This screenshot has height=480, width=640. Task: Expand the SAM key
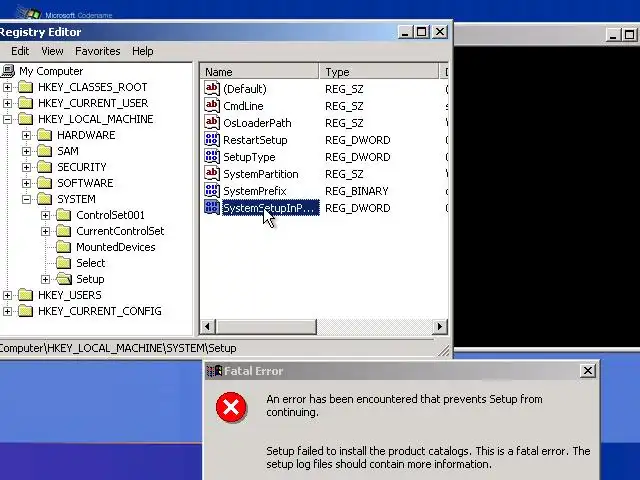(27, 151)
